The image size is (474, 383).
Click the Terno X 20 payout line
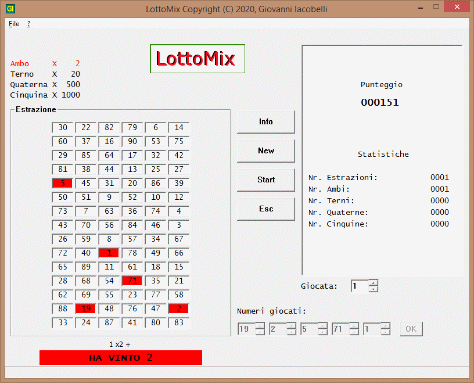[x=45, y=74]
